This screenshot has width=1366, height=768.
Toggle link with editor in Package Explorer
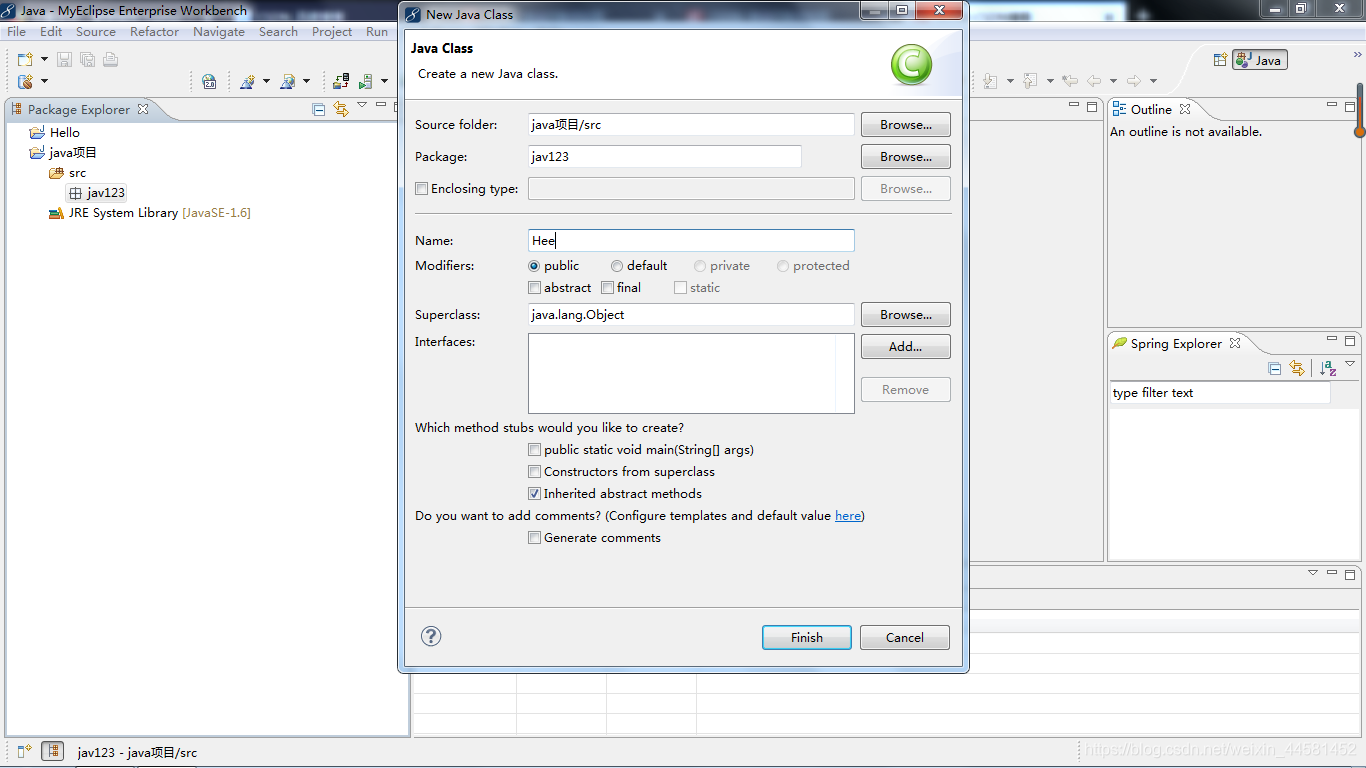341,110
